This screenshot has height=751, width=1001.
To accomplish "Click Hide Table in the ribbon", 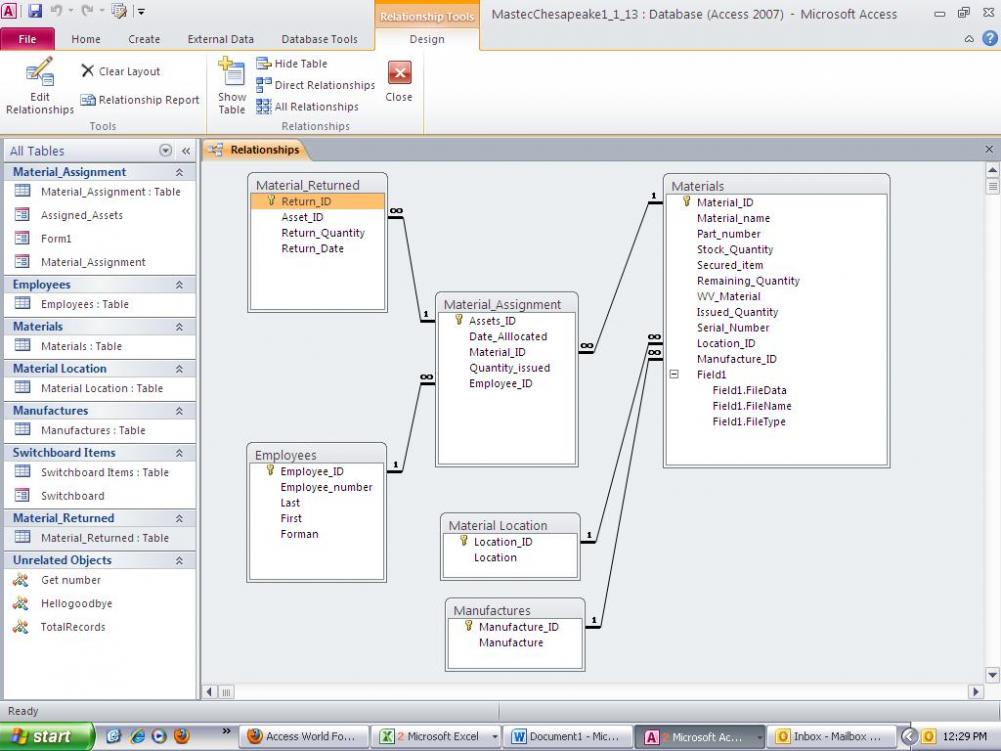I will click(292, 63).
